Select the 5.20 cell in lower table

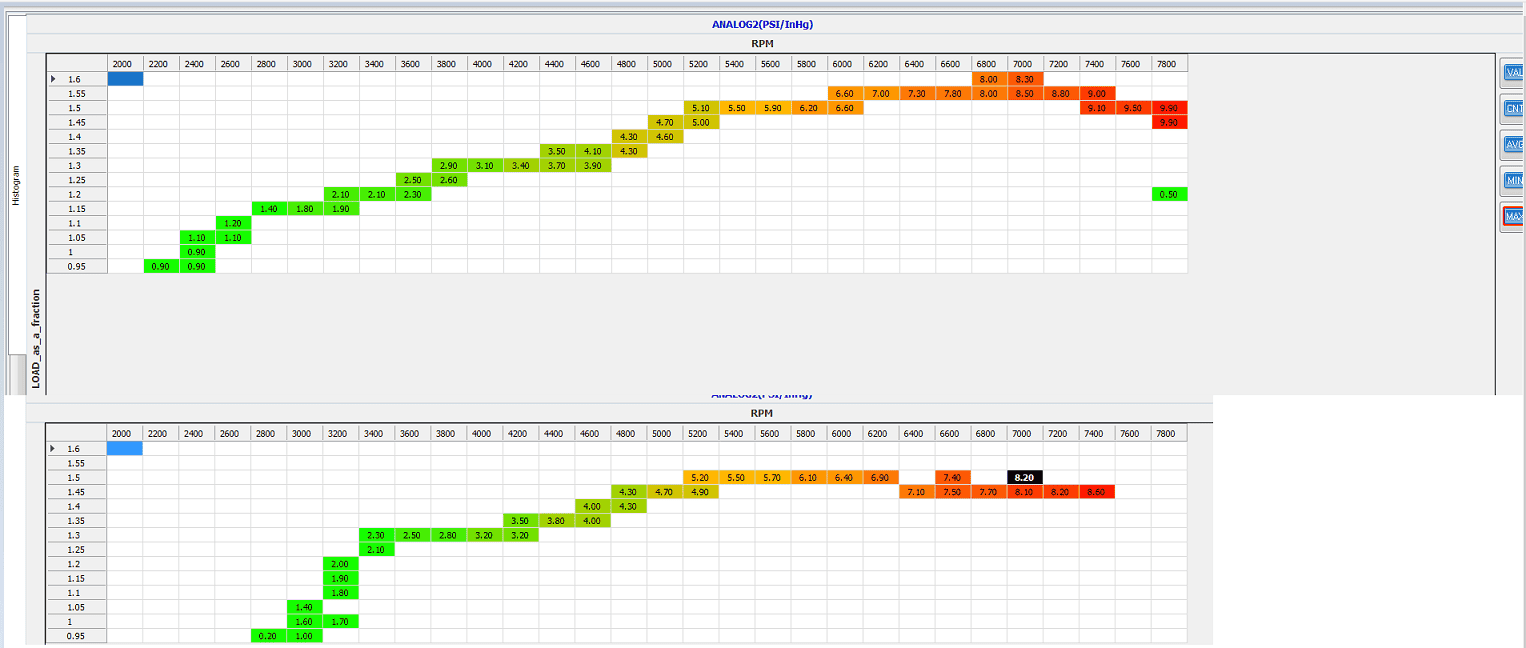(x=701, y=478)
